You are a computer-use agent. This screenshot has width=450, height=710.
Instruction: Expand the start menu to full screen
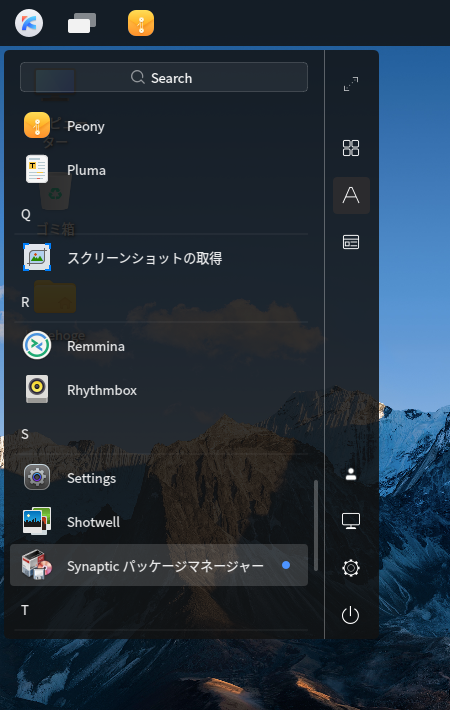click(x=351, y=84)
